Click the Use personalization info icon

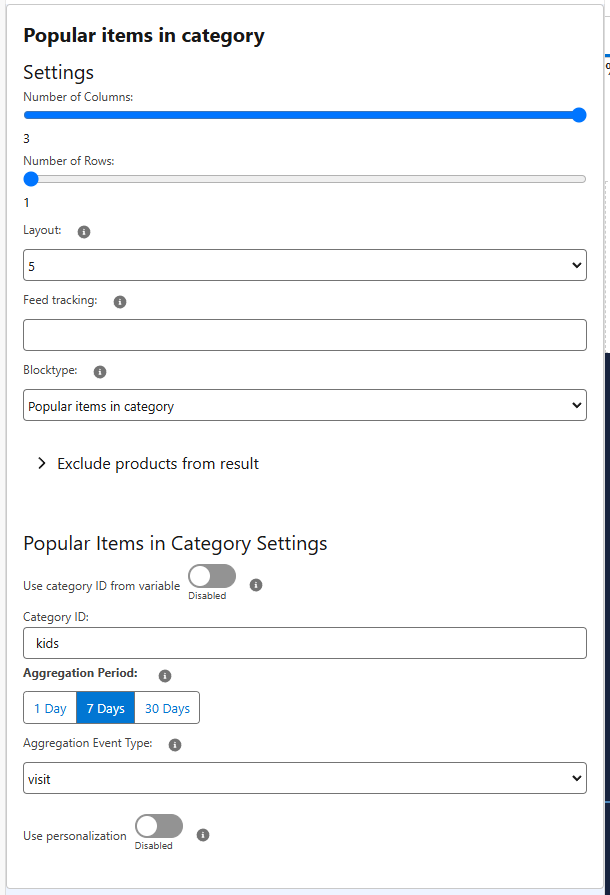(203, 835)
